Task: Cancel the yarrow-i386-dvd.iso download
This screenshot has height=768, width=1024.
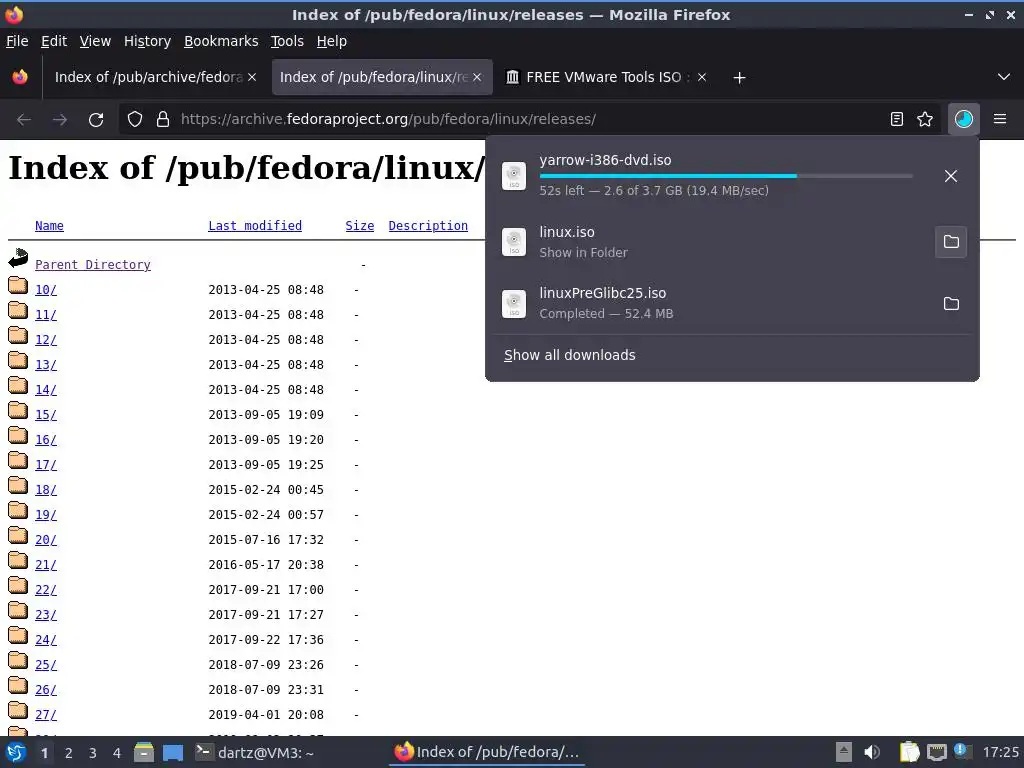Action: (951, 176)
